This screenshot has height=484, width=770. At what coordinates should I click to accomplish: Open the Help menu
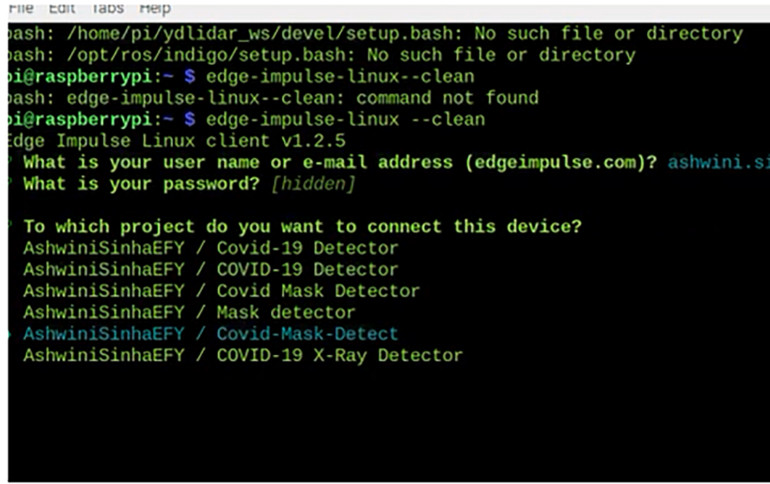click(155, 8)
